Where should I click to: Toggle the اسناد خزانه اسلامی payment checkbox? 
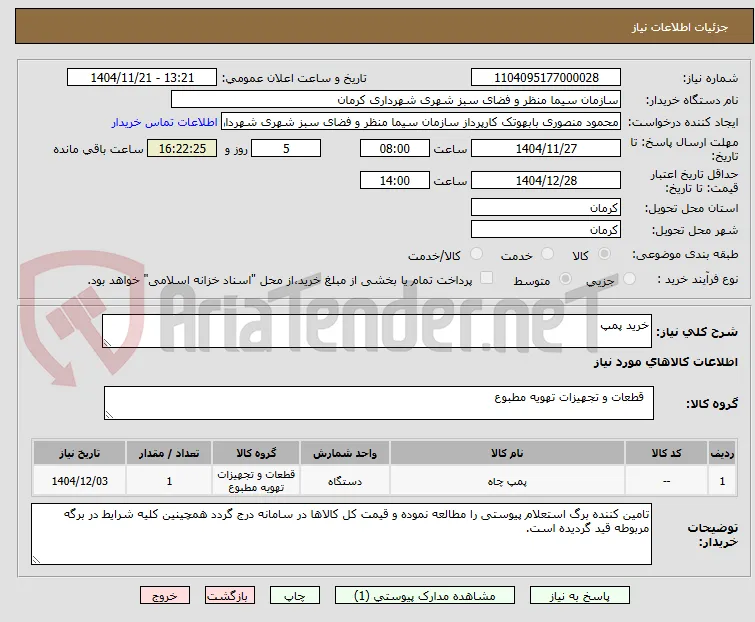[x=487, y=278]
